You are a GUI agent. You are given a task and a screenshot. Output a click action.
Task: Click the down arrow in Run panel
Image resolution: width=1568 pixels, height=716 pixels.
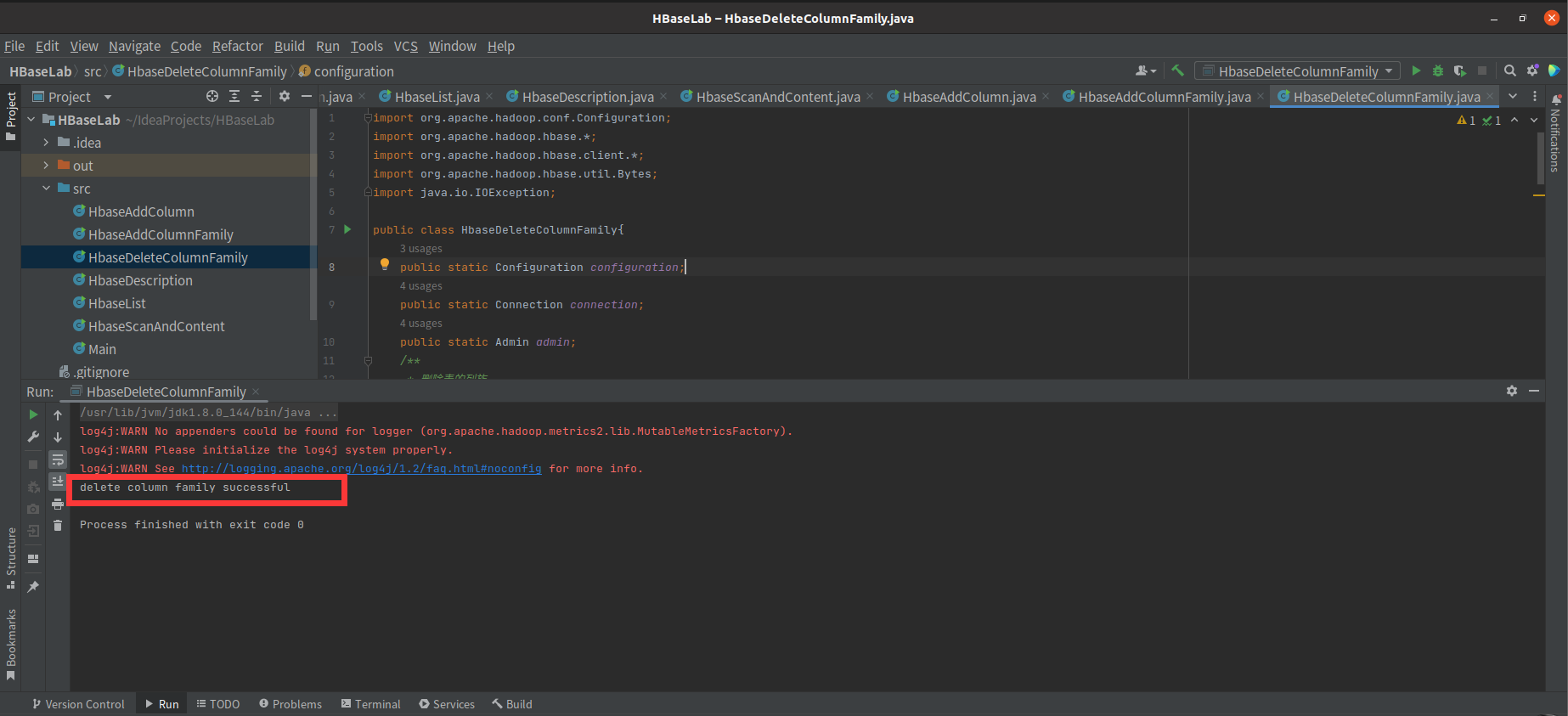58,437
